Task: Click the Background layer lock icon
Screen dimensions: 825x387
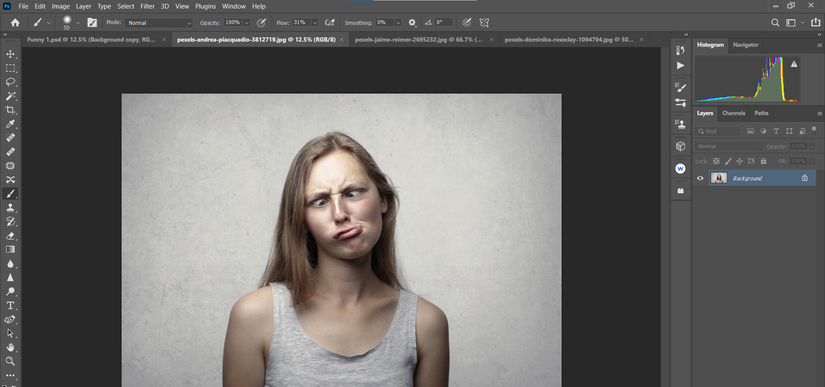Action: (x=804, y=178)
